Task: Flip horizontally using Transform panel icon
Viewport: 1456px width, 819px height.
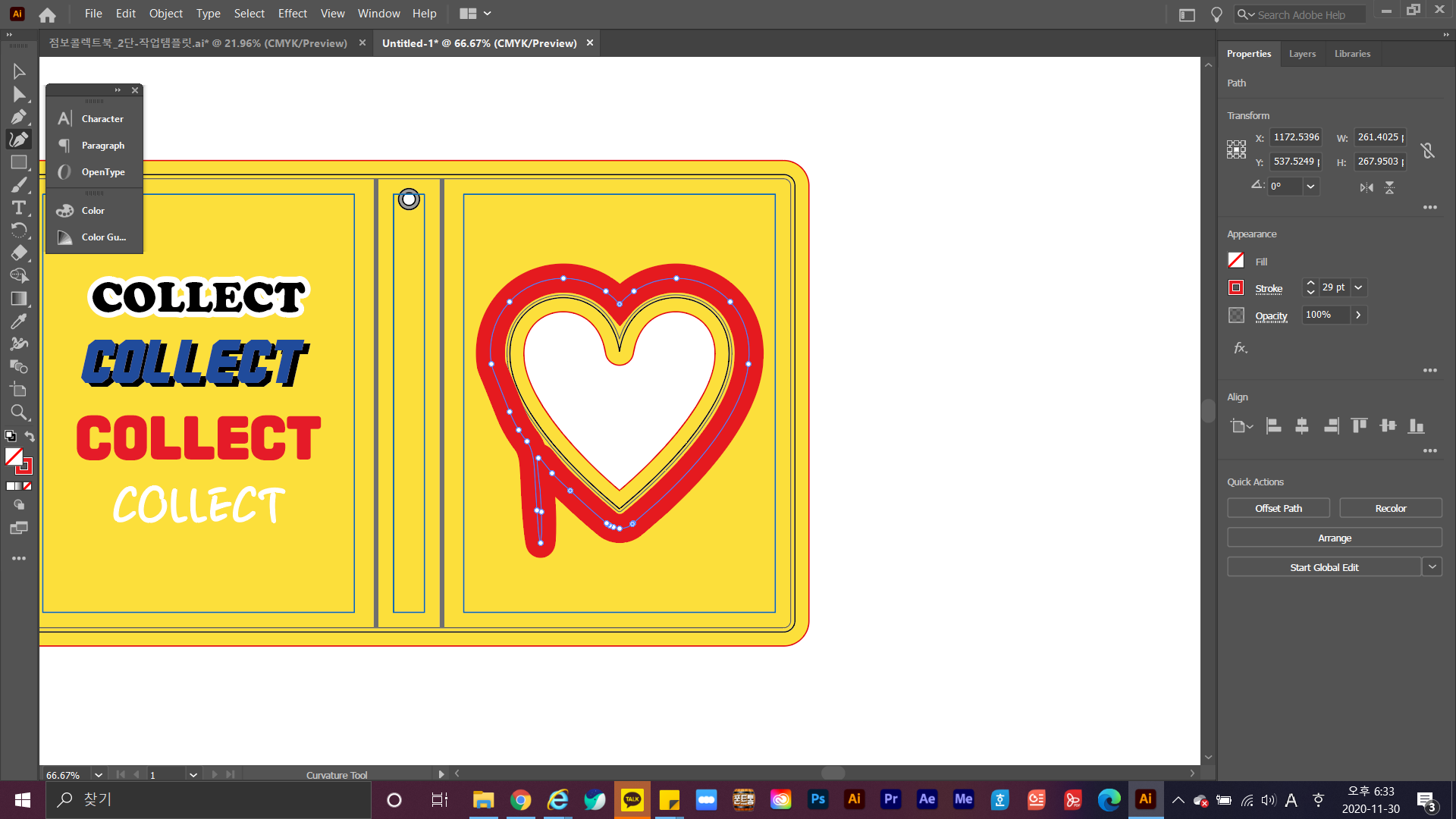Action: (1367, 187)
